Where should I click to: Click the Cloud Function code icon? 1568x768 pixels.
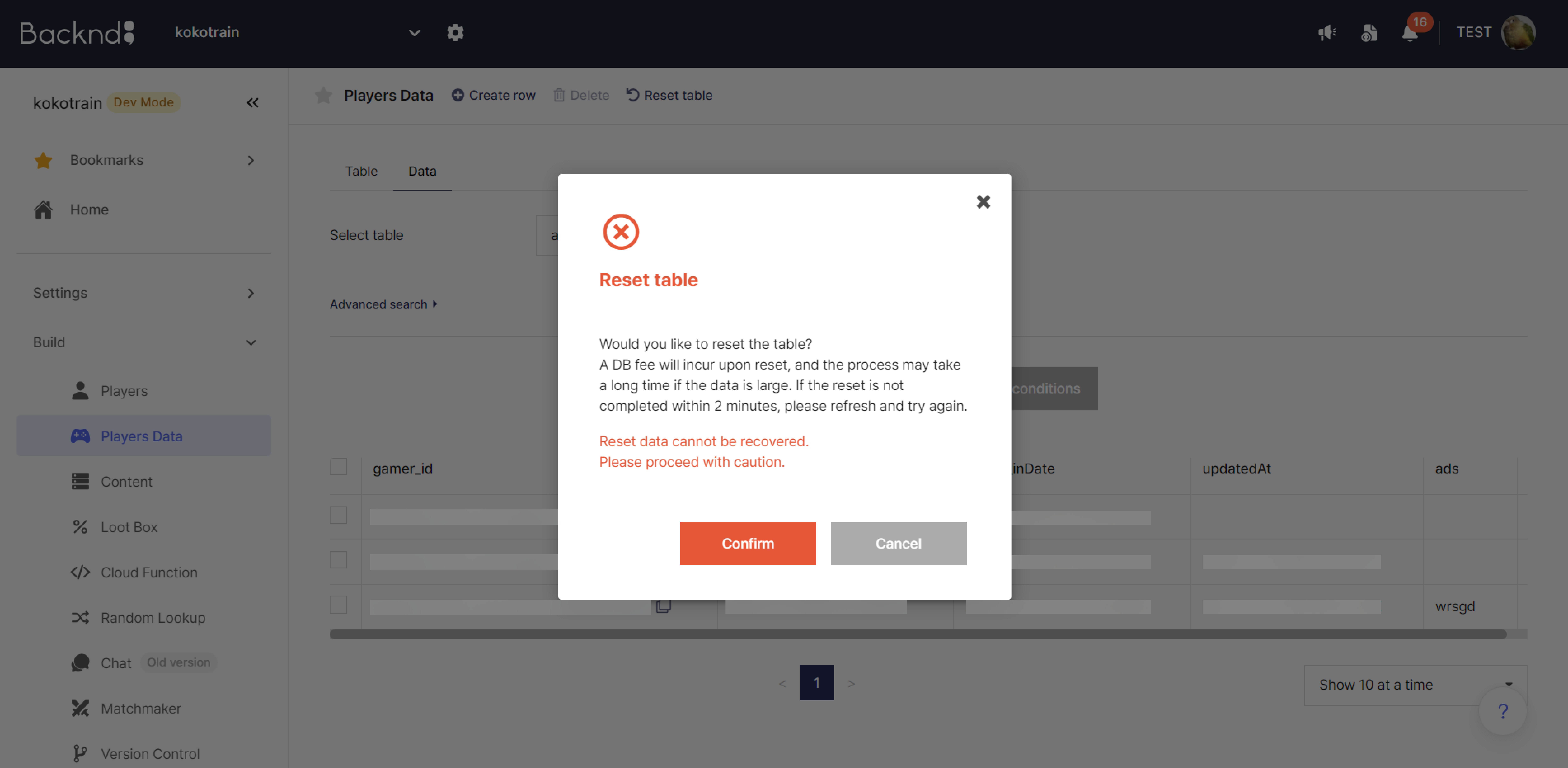80,572
